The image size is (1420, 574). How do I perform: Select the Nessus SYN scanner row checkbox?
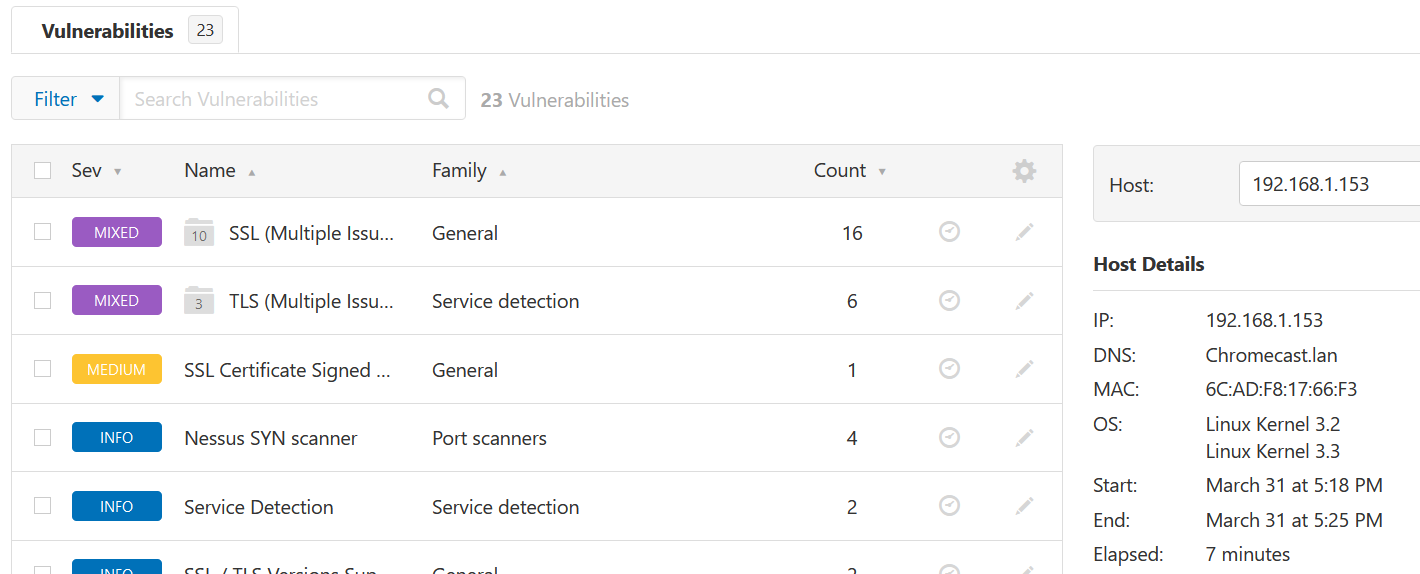click(x=42, y=437)
